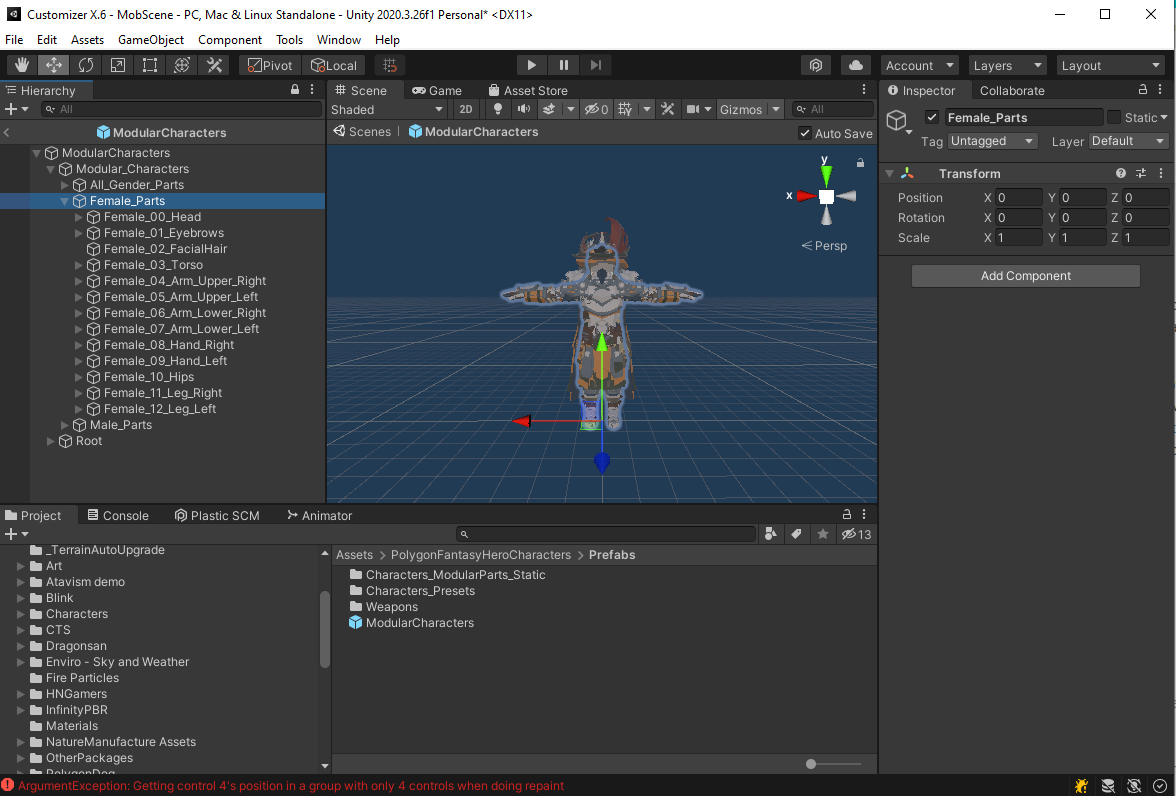Open Hierarchy panel options menu
Viewport: 1176px width, 796px height.
[x=313, y=89]
